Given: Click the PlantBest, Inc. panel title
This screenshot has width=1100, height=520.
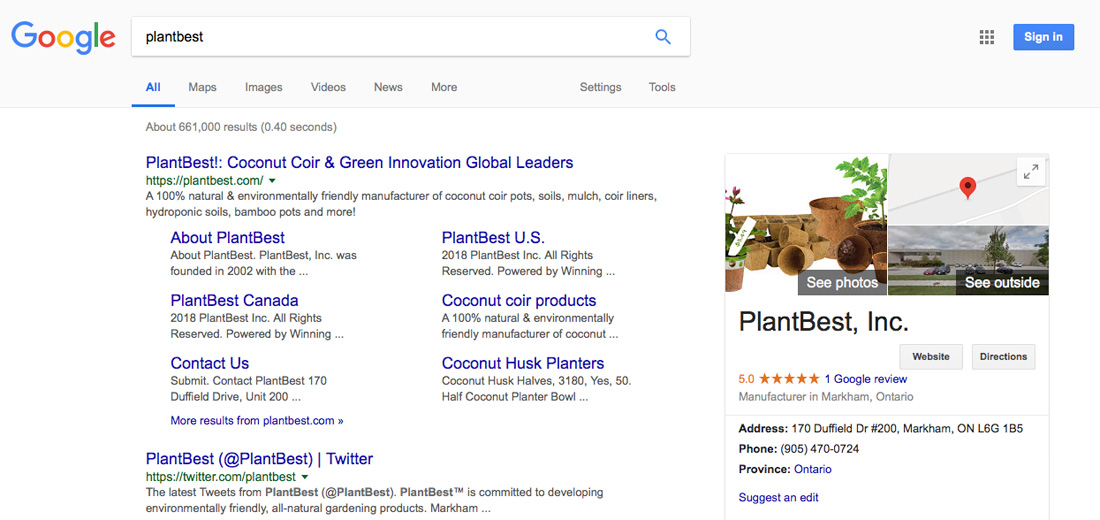Looking at the screenshot, I should click(x=824, y=322).
